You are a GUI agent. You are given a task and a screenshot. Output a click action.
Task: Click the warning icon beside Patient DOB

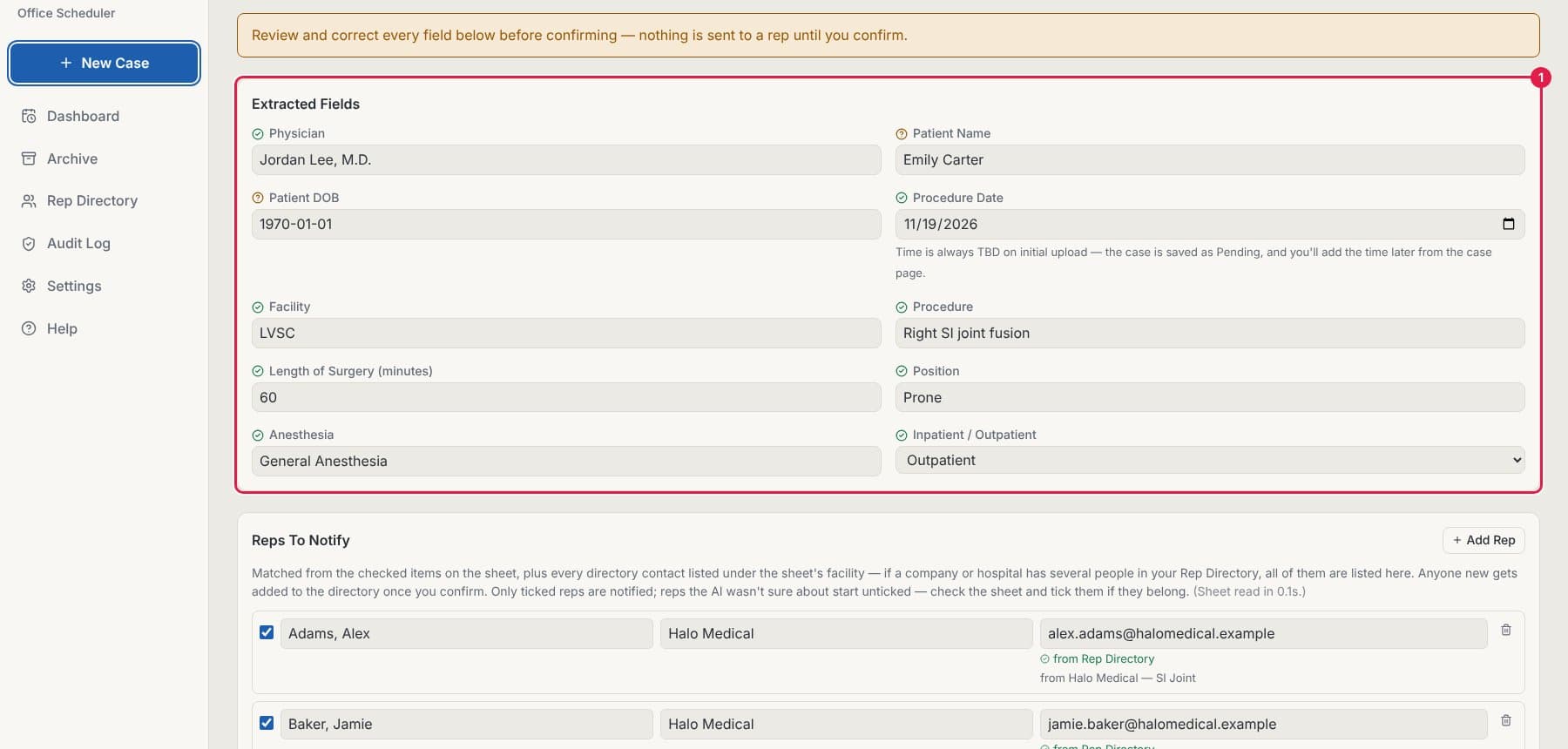(258, 198)
